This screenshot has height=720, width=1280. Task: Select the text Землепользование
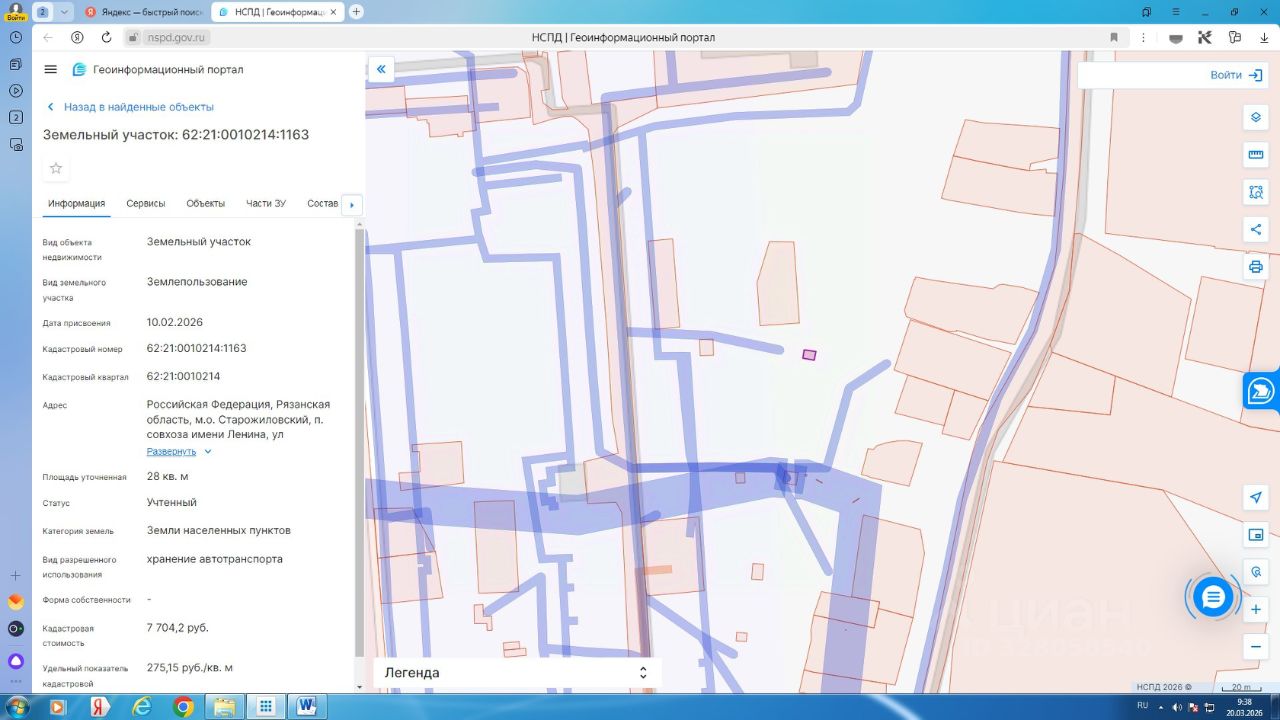pos(197,282)
